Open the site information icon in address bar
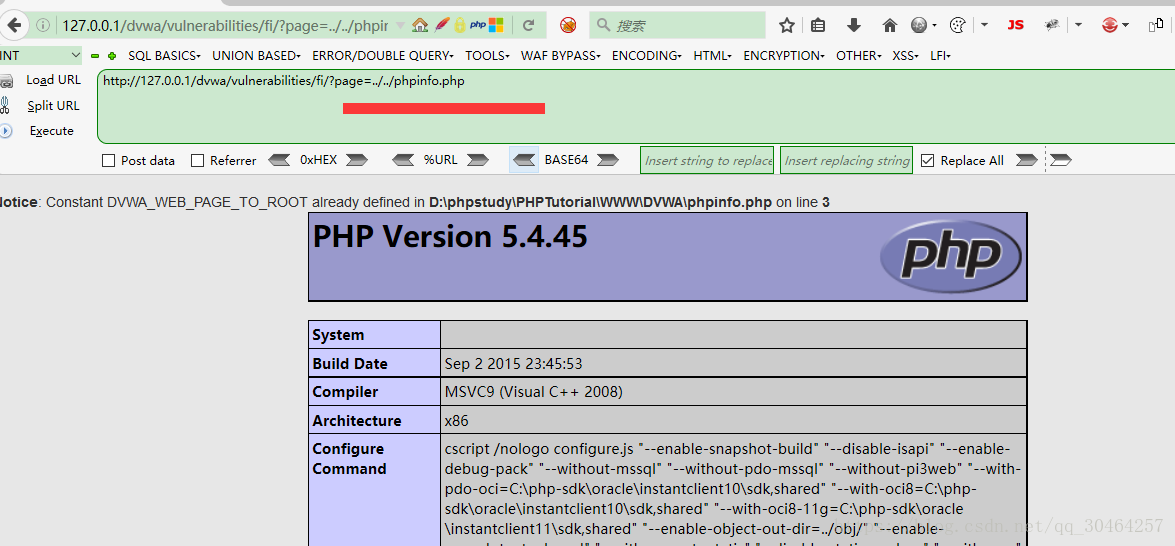The image size is (1175, 546). click(43, 25)
